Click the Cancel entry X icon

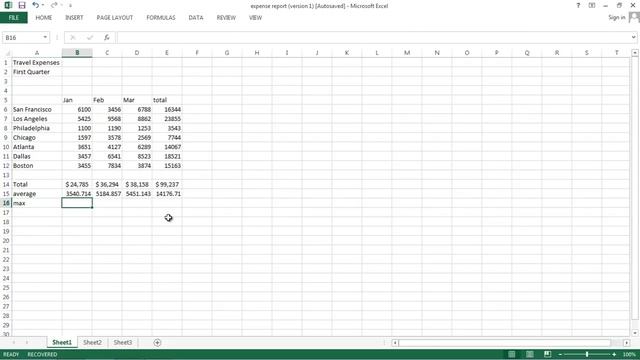coord(73,38)
